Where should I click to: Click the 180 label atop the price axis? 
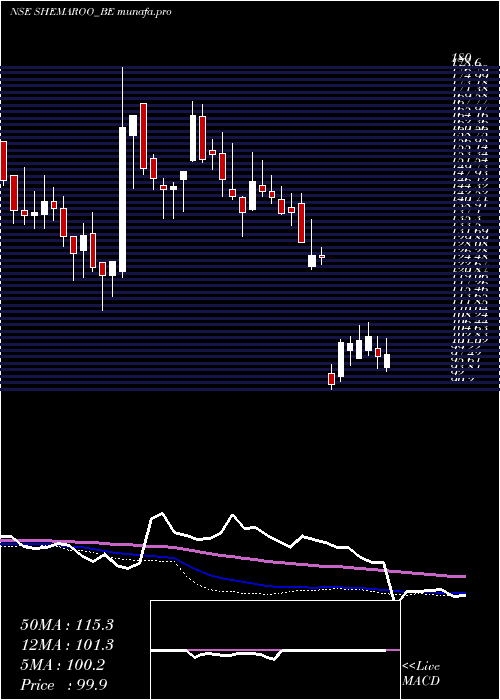[462, 57]
